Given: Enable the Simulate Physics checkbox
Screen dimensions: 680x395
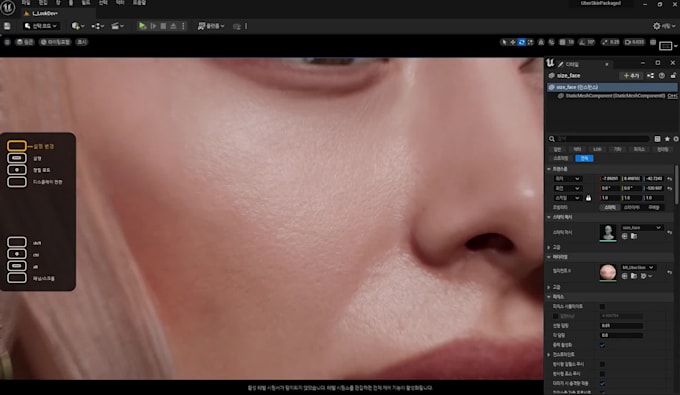Looking at the screenshot, I should 602,307.
